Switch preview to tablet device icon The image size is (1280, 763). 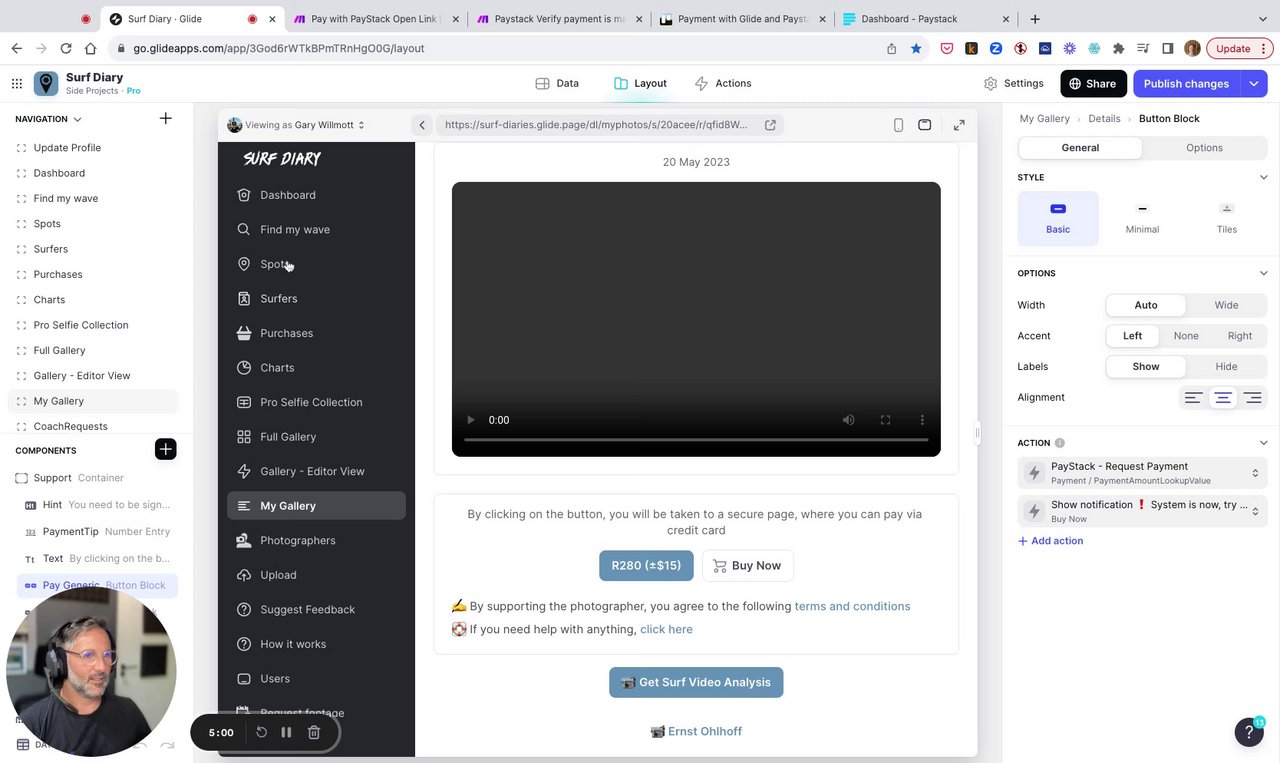pos(925,125)
